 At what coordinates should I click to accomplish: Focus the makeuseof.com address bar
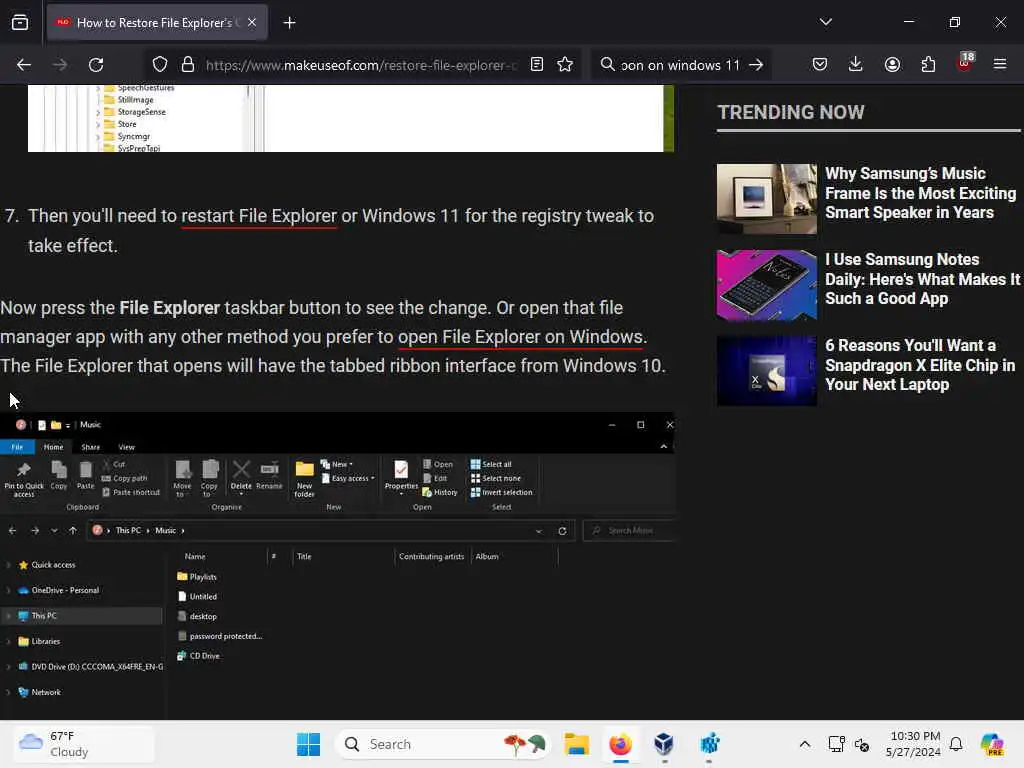tap(361, 65)
